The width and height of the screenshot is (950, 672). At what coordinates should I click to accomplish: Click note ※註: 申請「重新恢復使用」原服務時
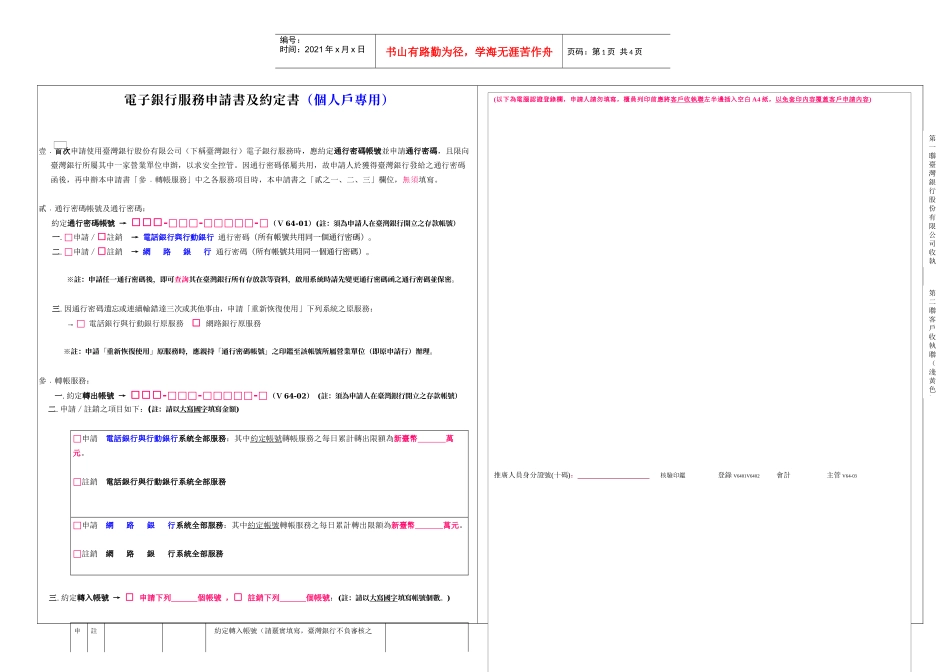[x=249, y=352]
